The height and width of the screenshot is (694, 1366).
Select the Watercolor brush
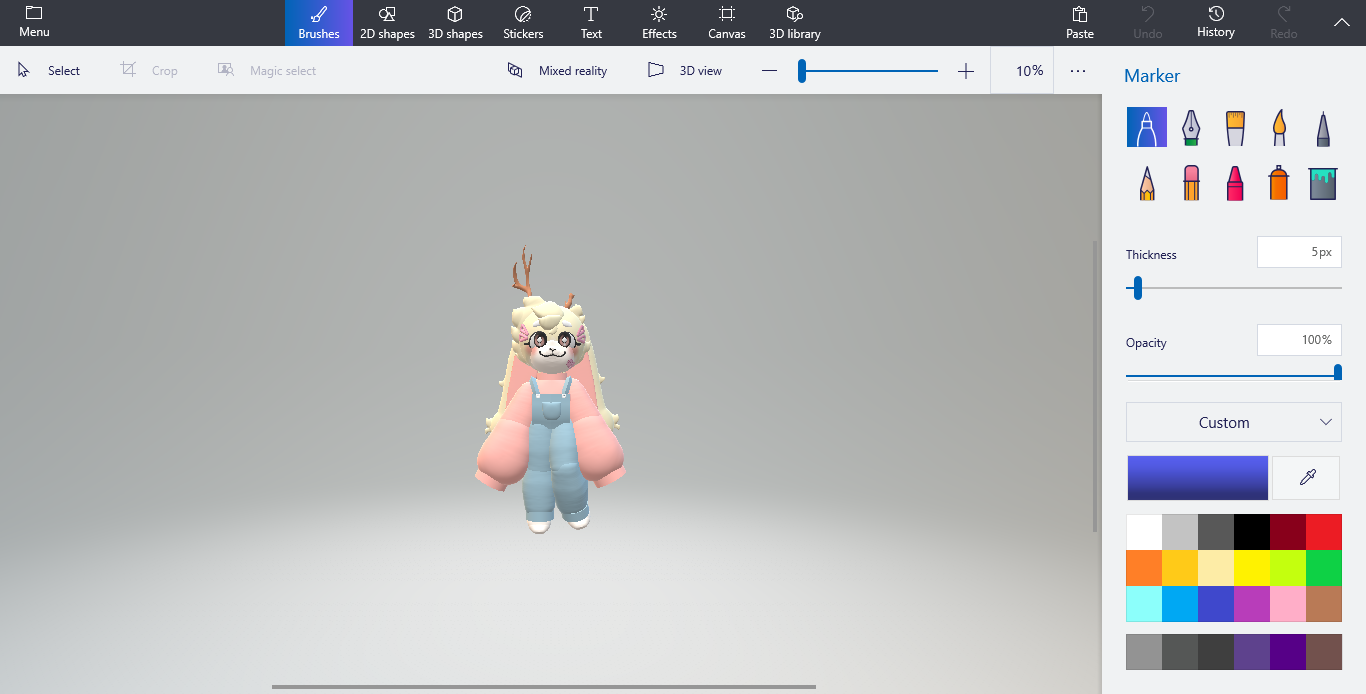click(x=1279, y=128)
